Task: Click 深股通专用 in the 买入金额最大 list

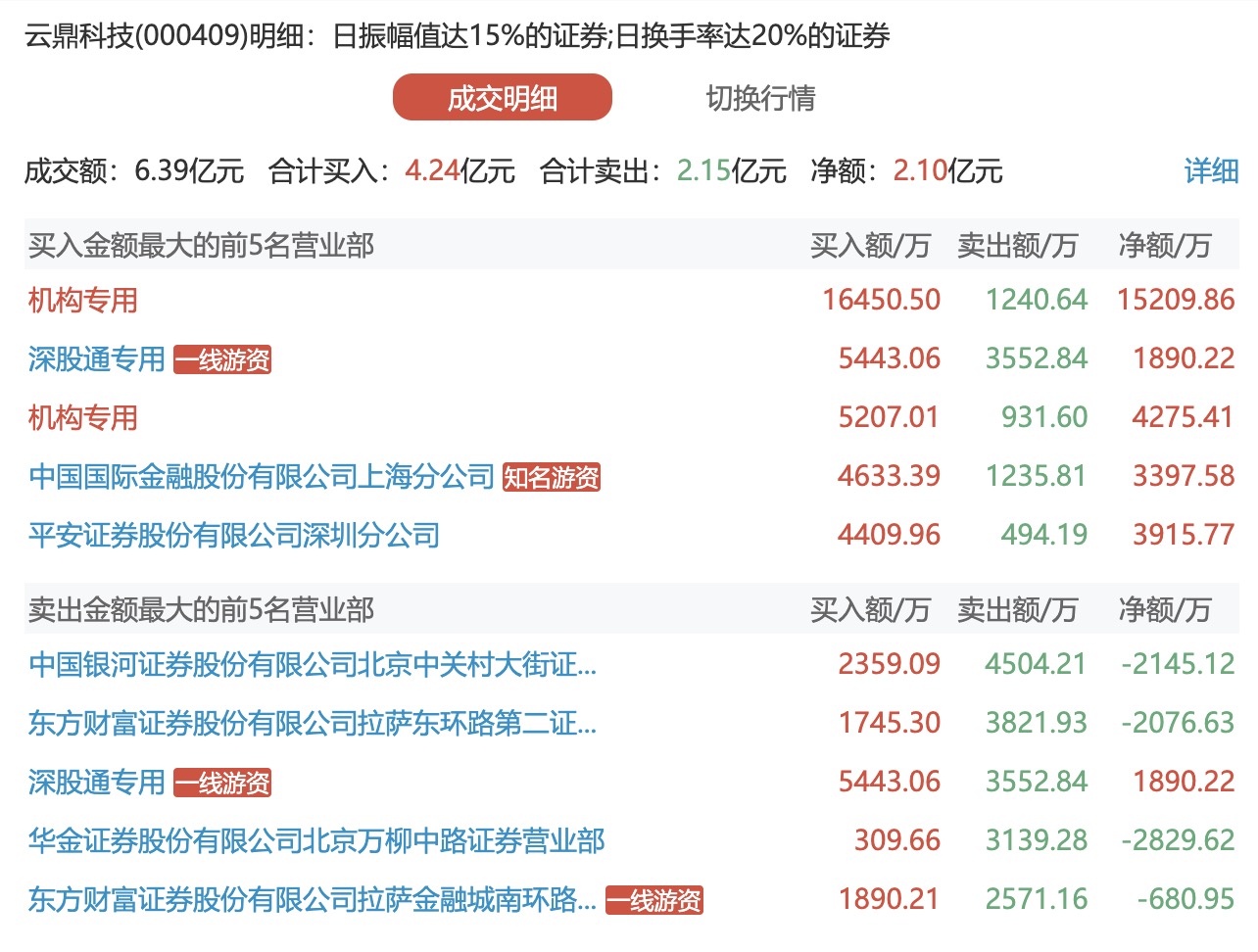Action: tap(96, 359)
